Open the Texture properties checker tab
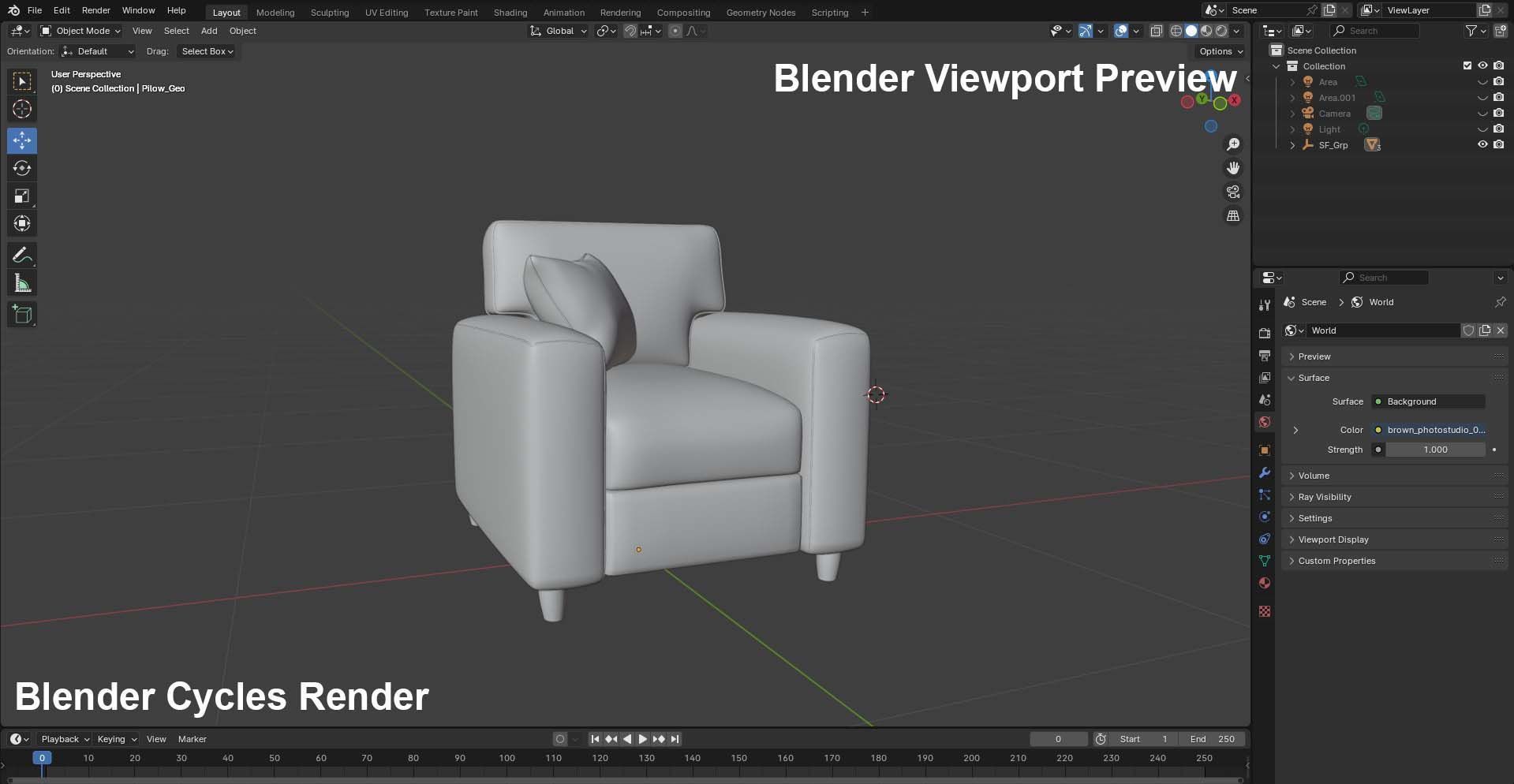The image size is (1514, 784). [1265, 611]
